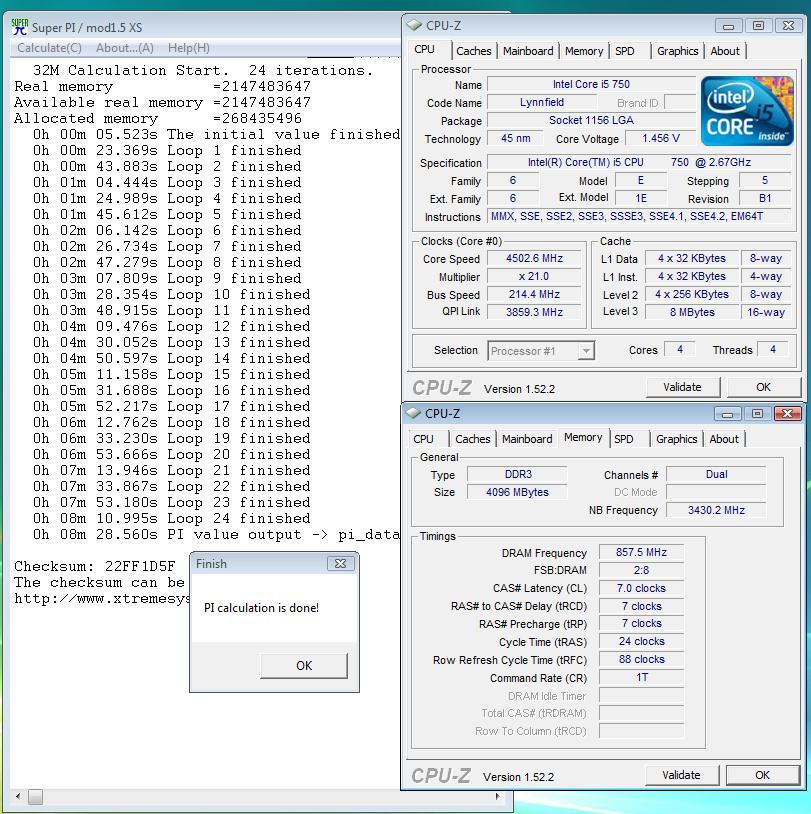
Task: Click the tRFC 88 clocks value
Action: point(641,659)
